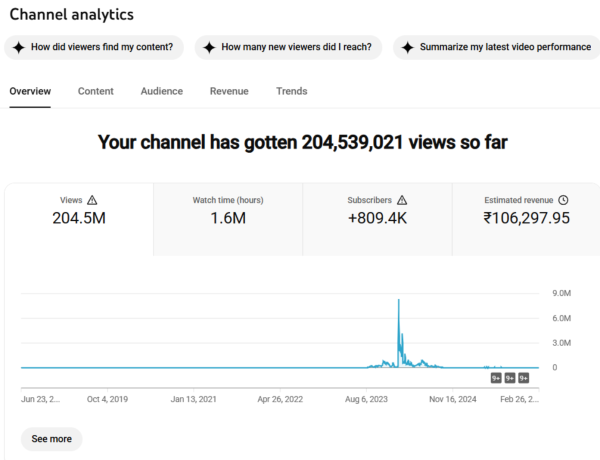Switch to the Content tab

(x=96, y=91)
